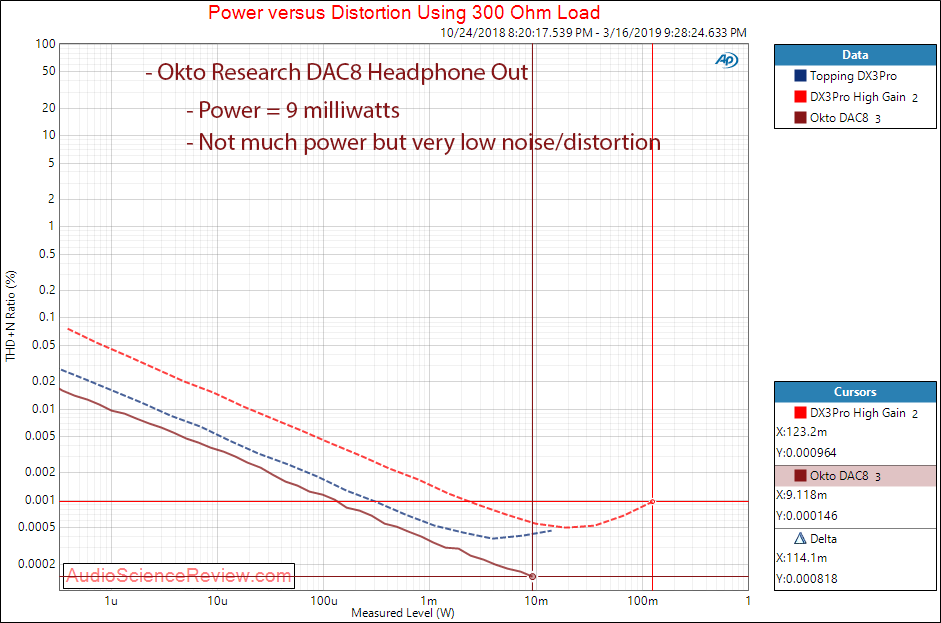This screenshot has height=623, width=941.
Task: Click the "0.0005" tick label on vertical axis
Action: pos(37,527)
